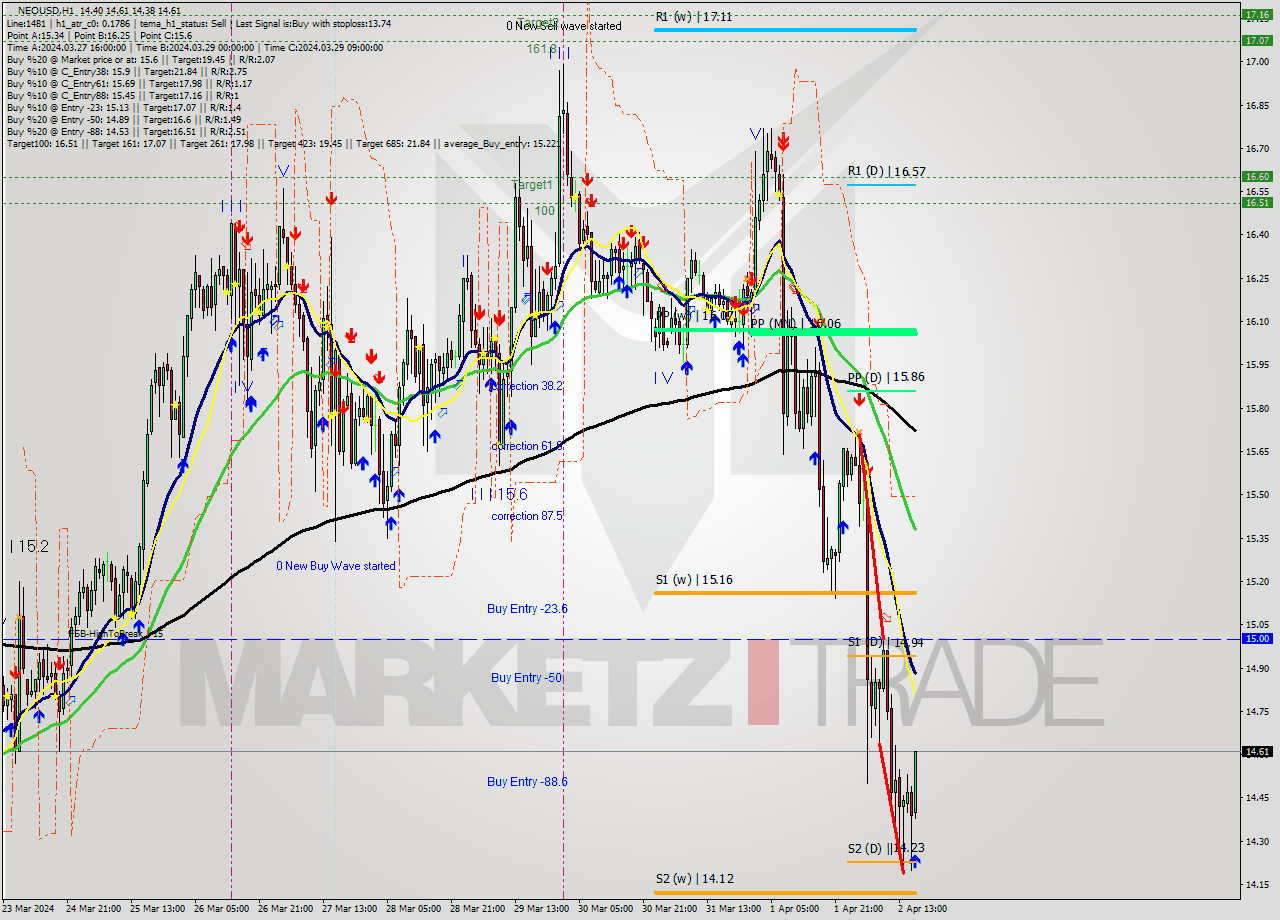Select the 'Buy Entry -50' label

(x=525, y=678)
